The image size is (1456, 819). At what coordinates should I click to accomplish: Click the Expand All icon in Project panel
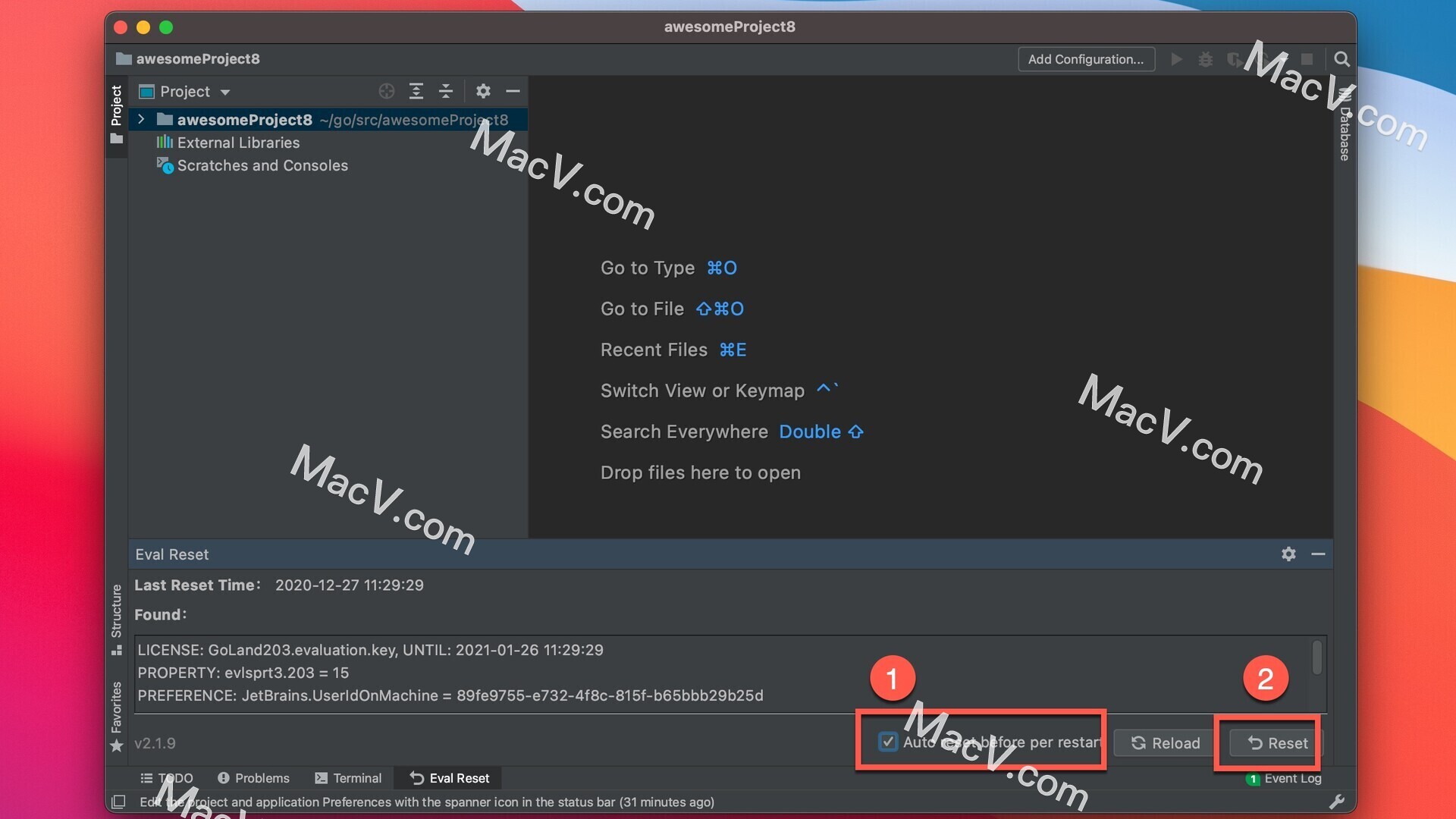click(416, 92)
